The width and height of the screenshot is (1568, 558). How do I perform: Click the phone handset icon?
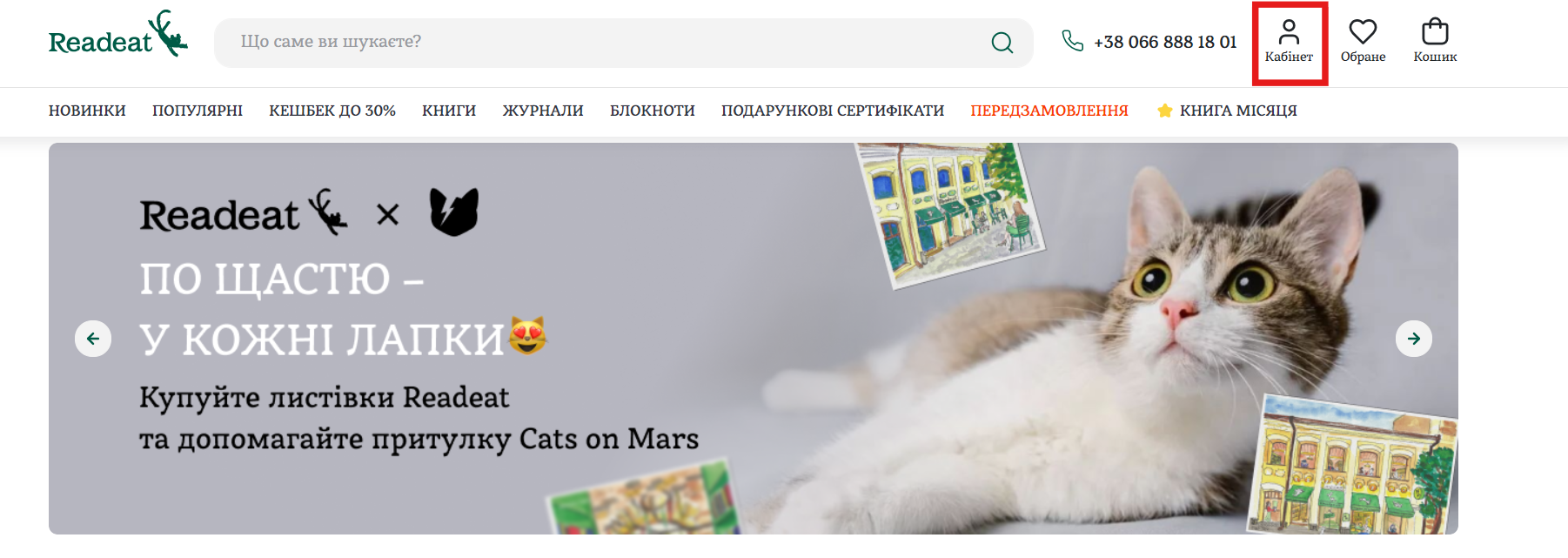[x=1073, y=41]
